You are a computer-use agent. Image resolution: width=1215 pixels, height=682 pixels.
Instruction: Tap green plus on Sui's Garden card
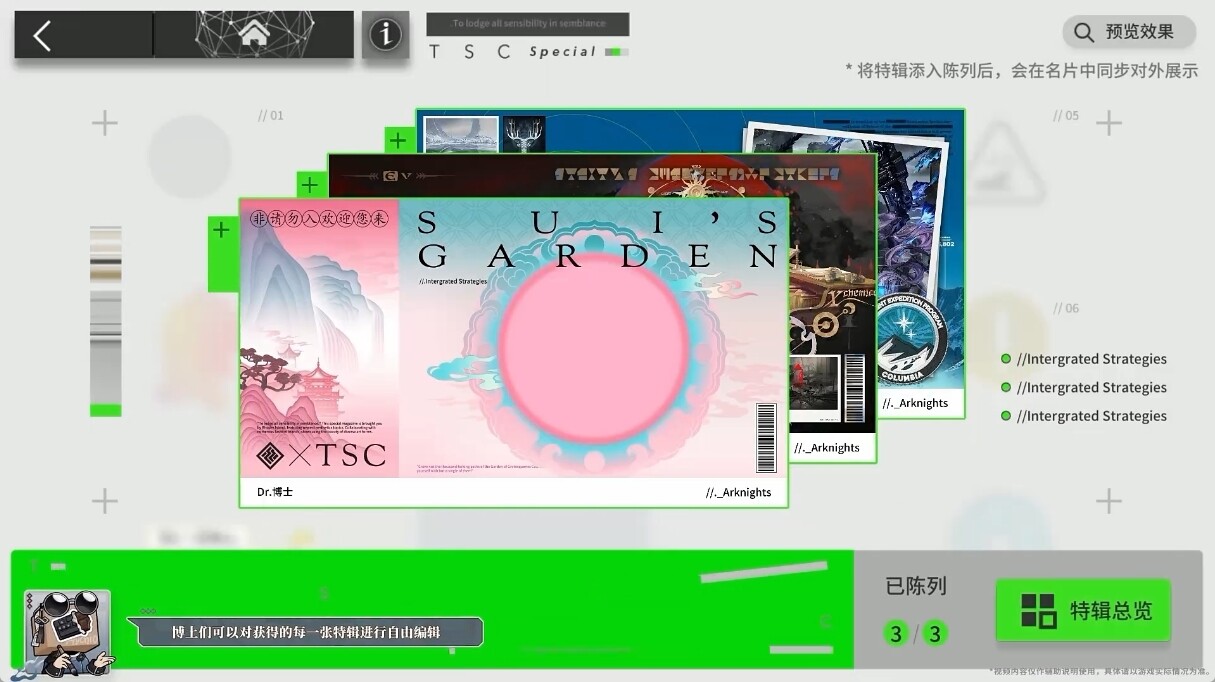point(222,231)
